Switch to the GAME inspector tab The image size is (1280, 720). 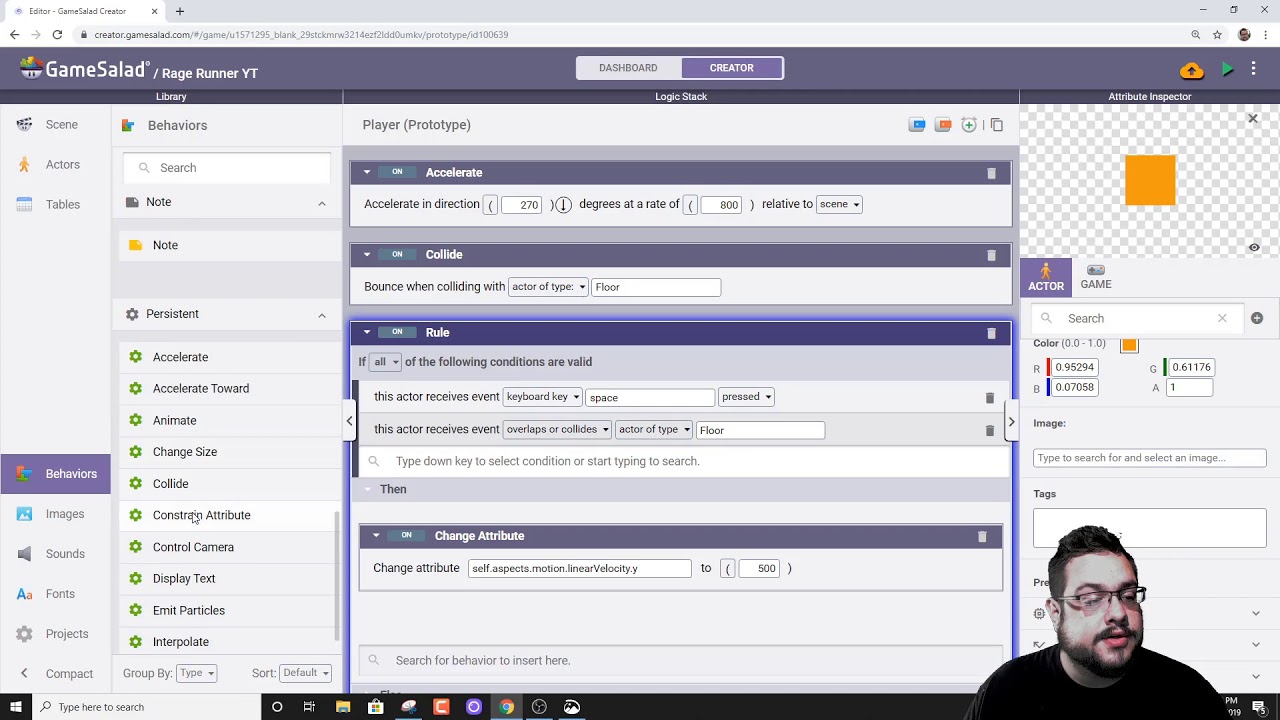pyautogui.click(x=1096, y=278)
